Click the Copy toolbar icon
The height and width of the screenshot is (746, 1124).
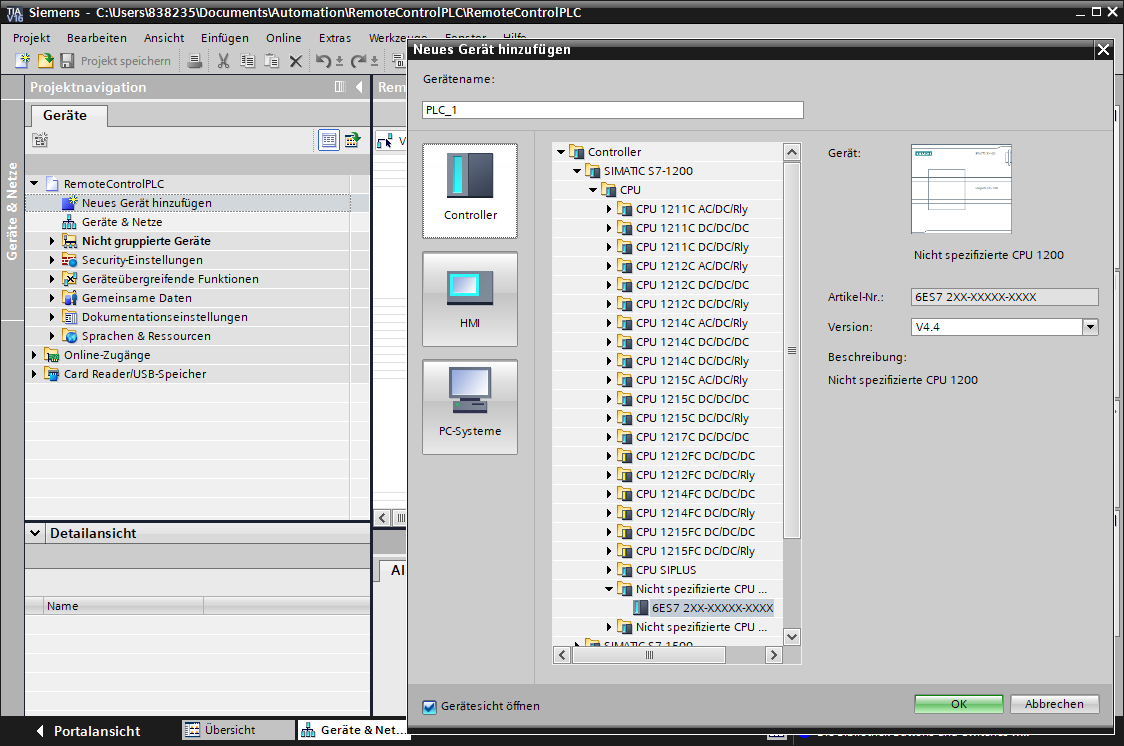point(247,61)
